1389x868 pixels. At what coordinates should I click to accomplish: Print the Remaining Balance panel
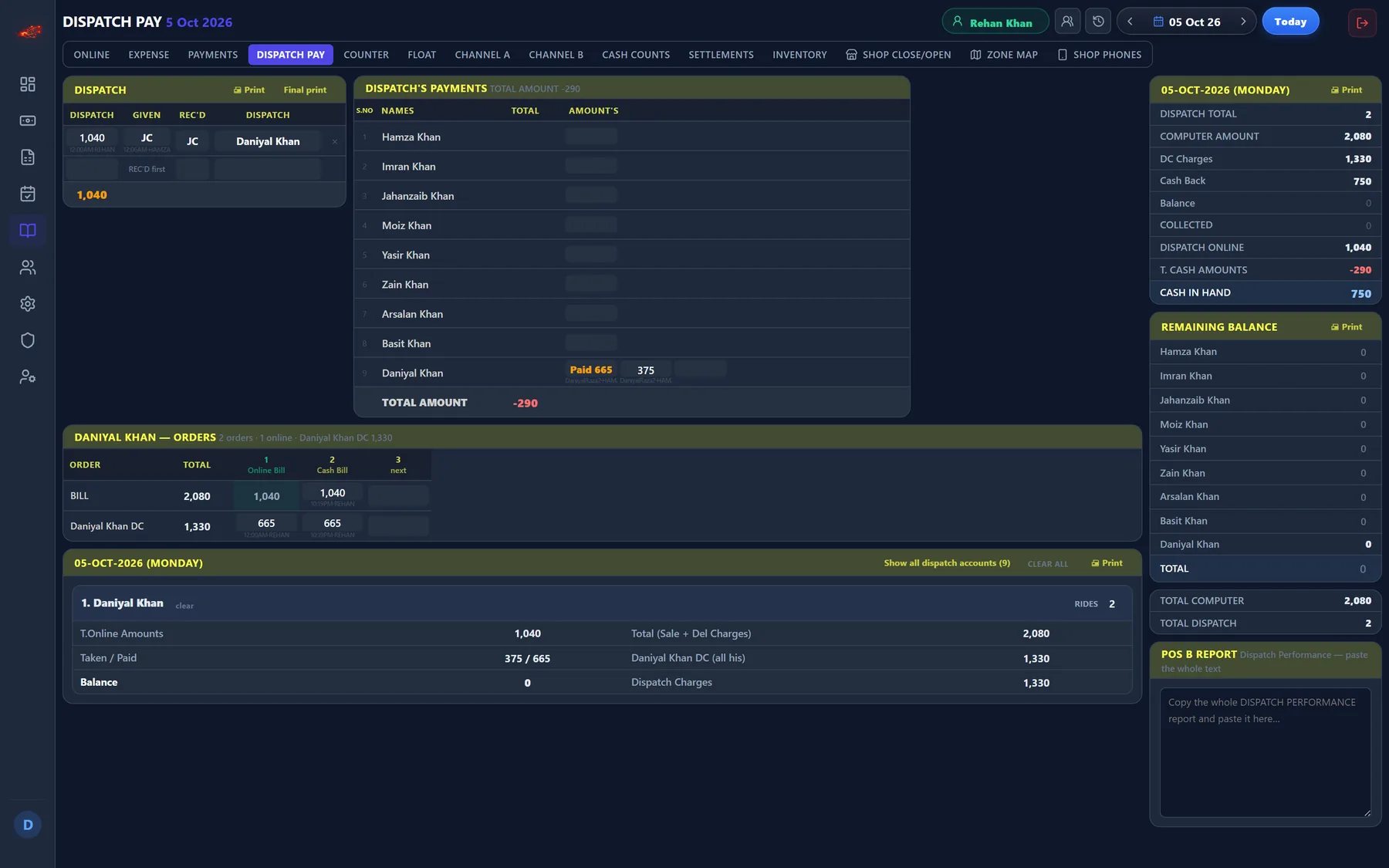coord(1347,327)
